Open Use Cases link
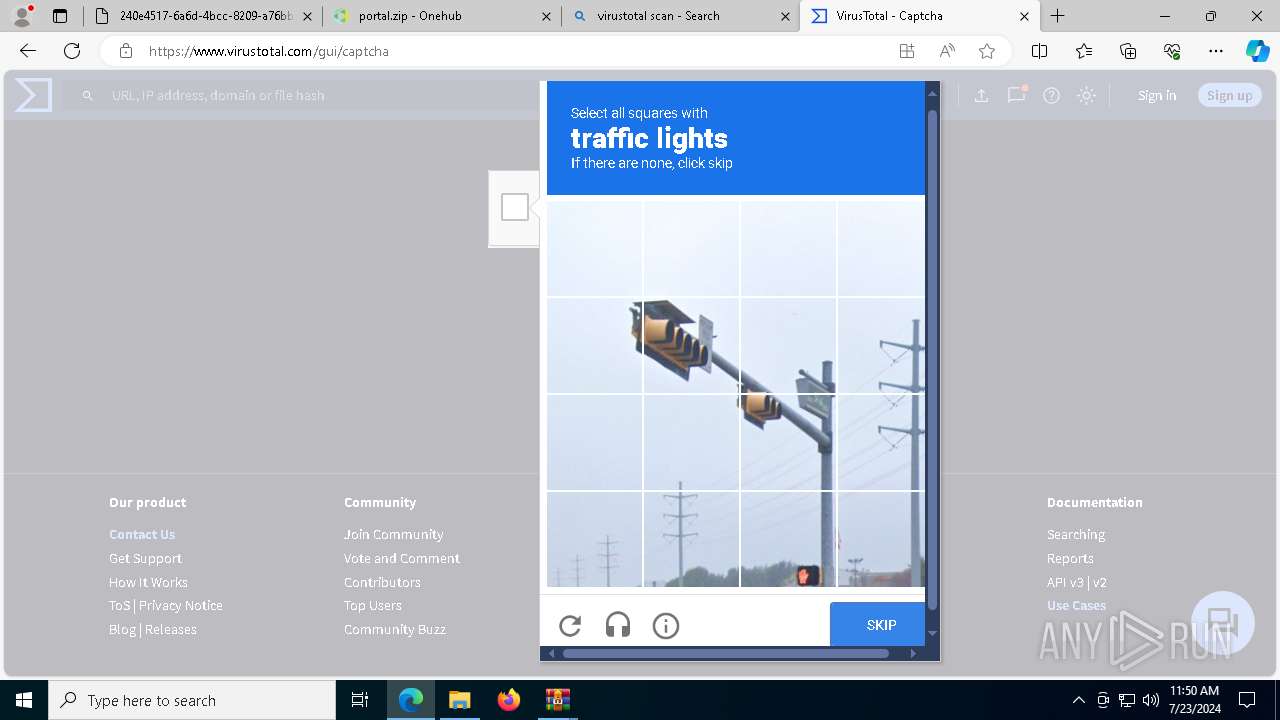Screen dimensions: 1280x720 coord(1076,605)
